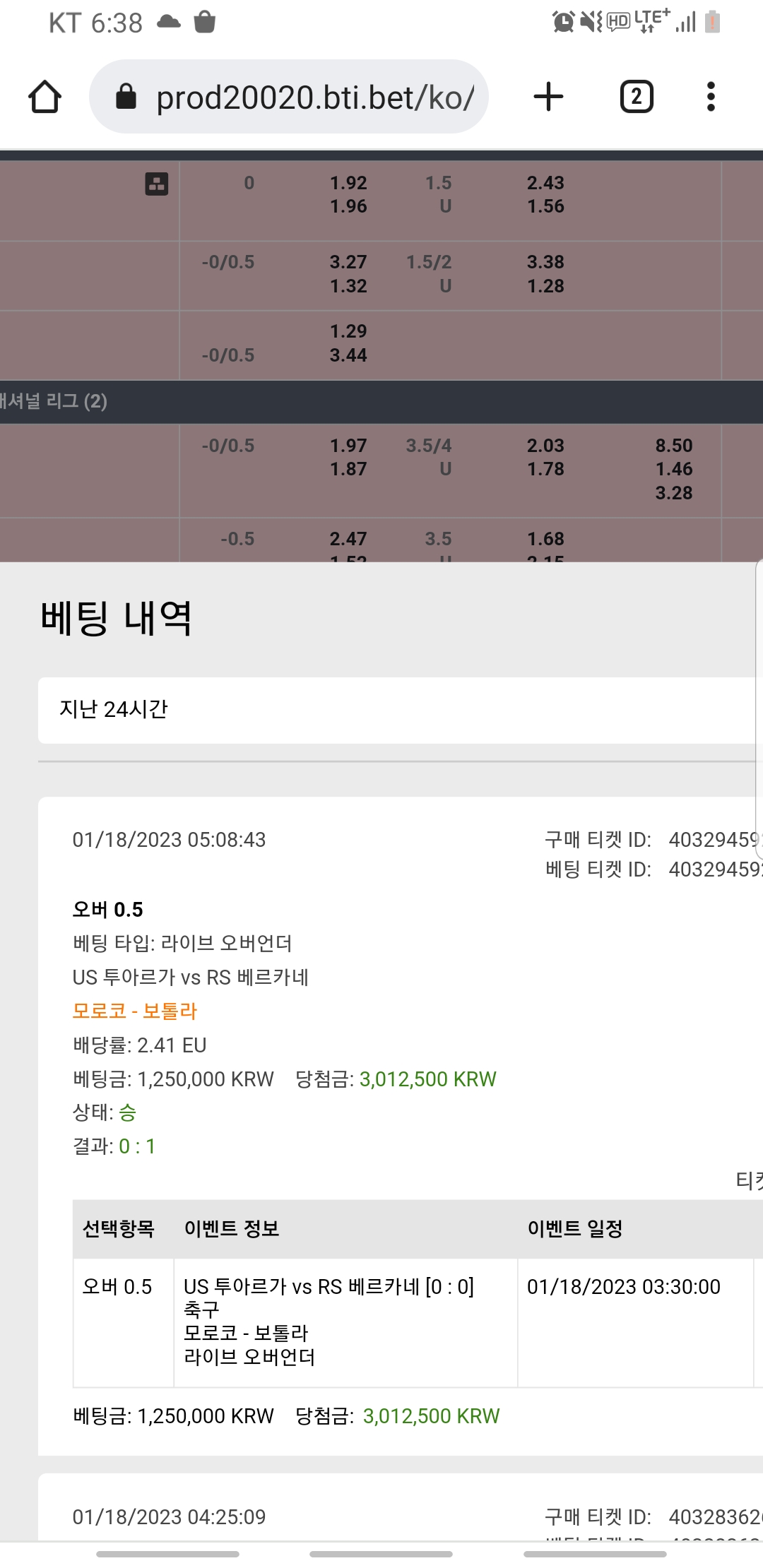Select odds 2.43 for over 1.5
This screenshot has height=1568, width=763.
tap(545, 183)
